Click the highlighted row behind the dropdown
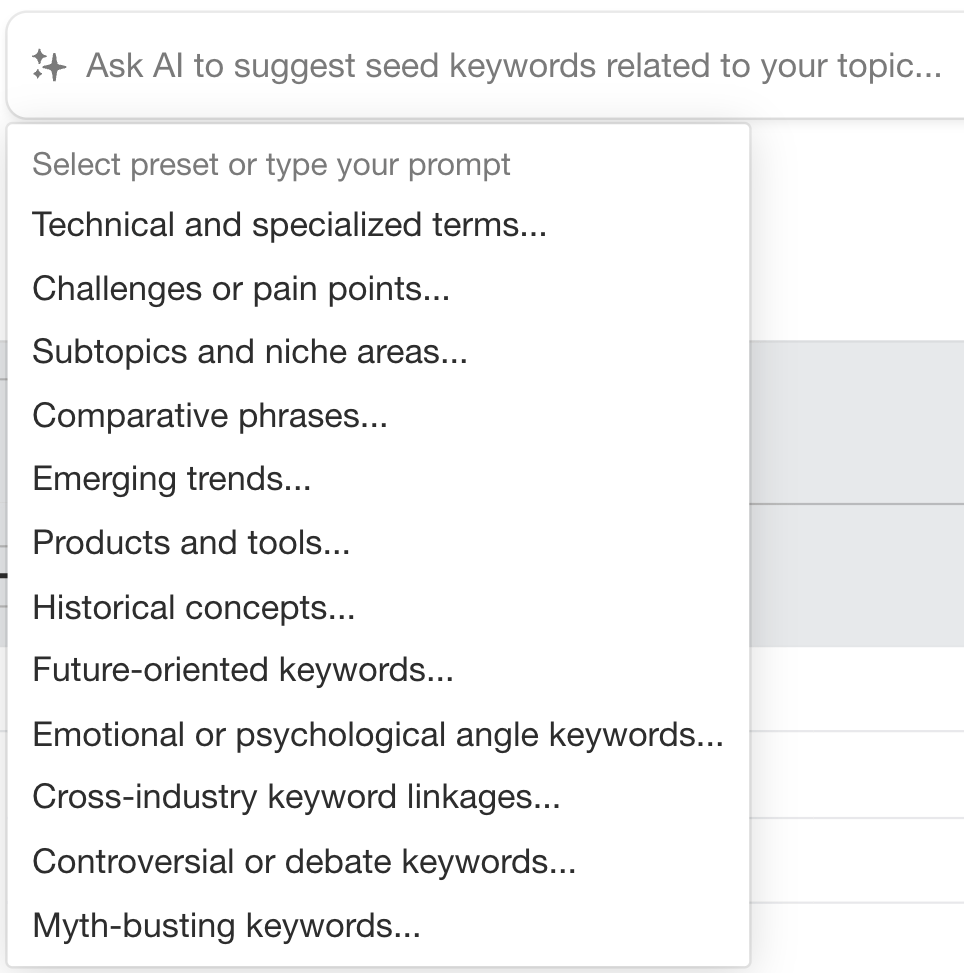964x973 pixels. [855, 420]
